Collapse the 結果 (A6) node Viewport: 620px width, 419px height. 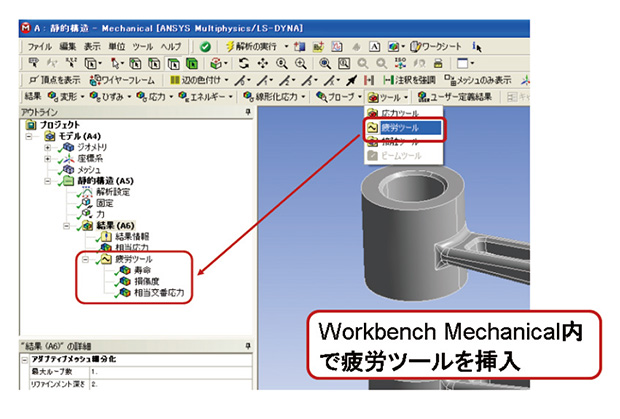click(66, 226)
